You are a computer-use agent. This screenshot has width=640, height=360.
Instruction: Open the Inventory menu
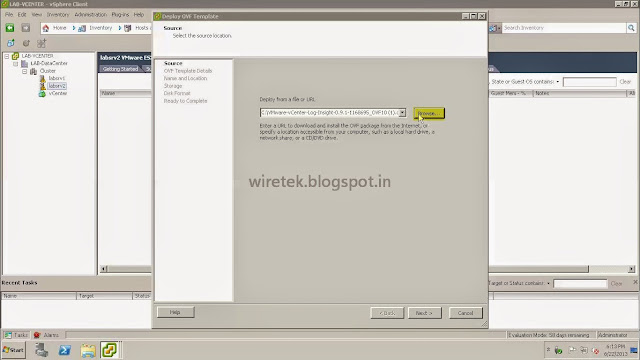58,14
